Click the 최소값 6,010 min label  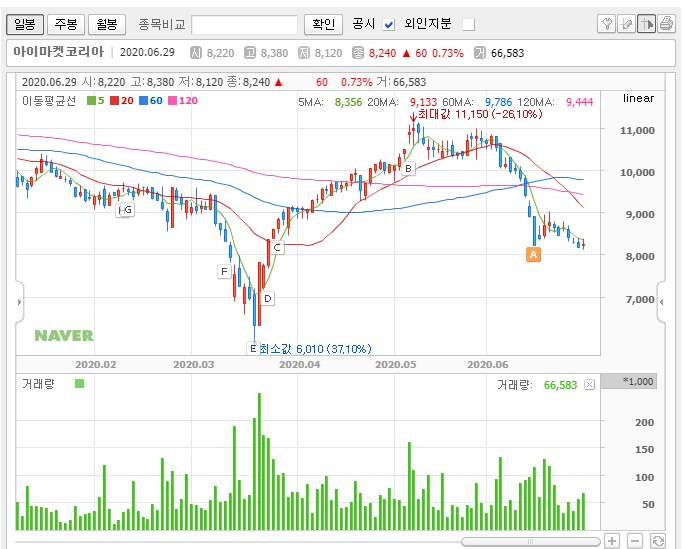(x=316, y=349)
